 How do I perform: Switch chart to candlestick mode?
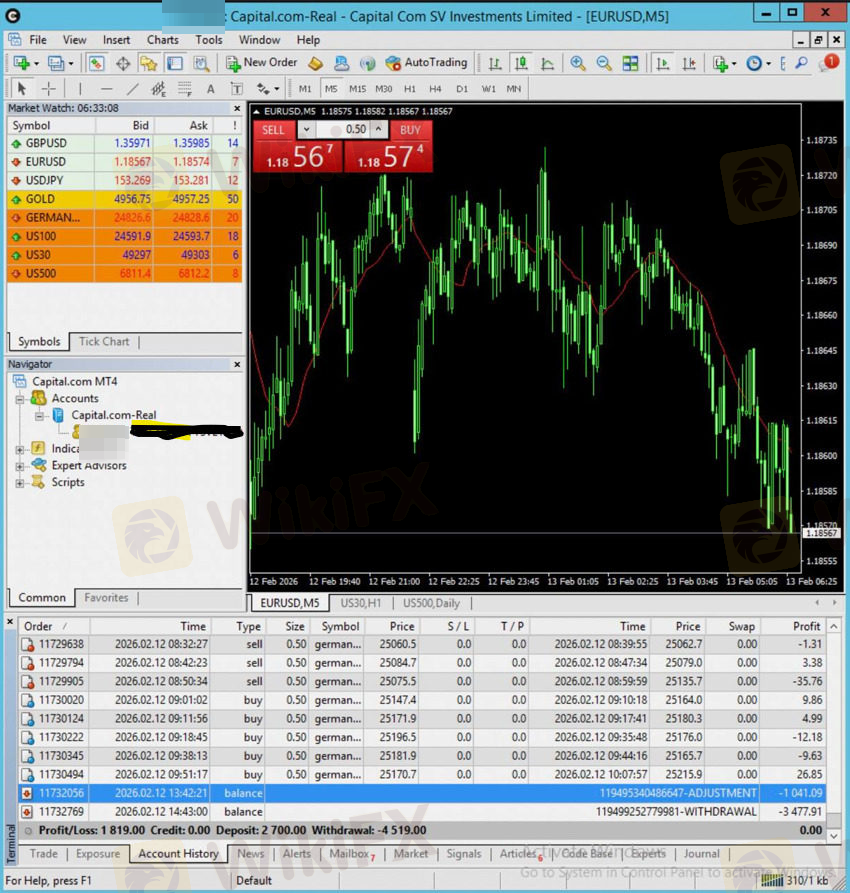[x=521, y=63]
